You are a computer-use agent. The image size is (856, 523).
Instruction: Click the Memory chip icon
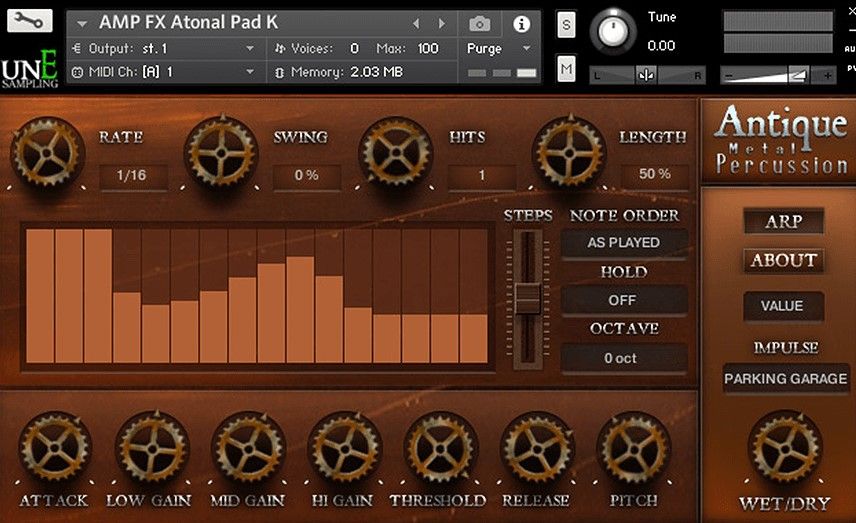pyautogui.click(x=279, y=72)
